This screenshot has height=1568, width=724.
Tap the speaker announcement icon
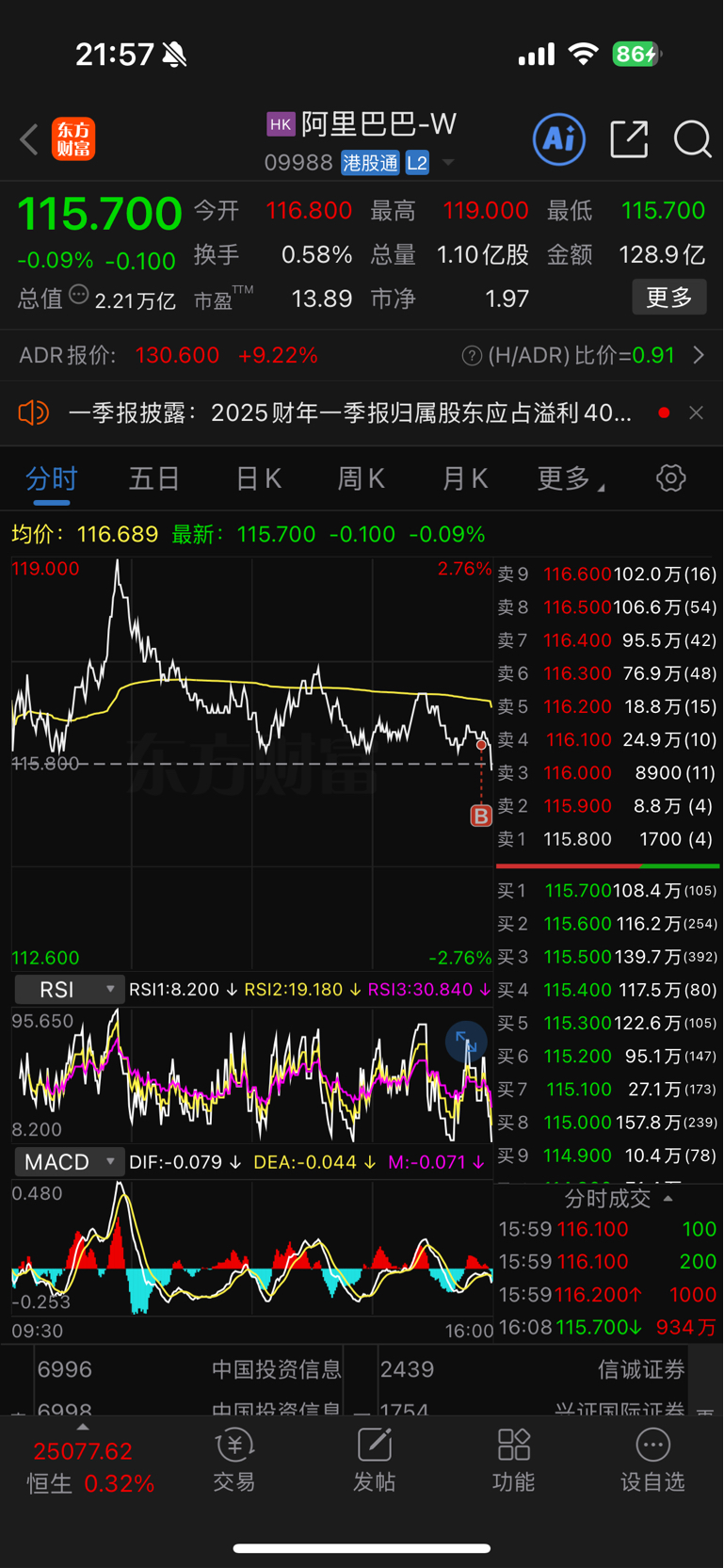(34, 412)
